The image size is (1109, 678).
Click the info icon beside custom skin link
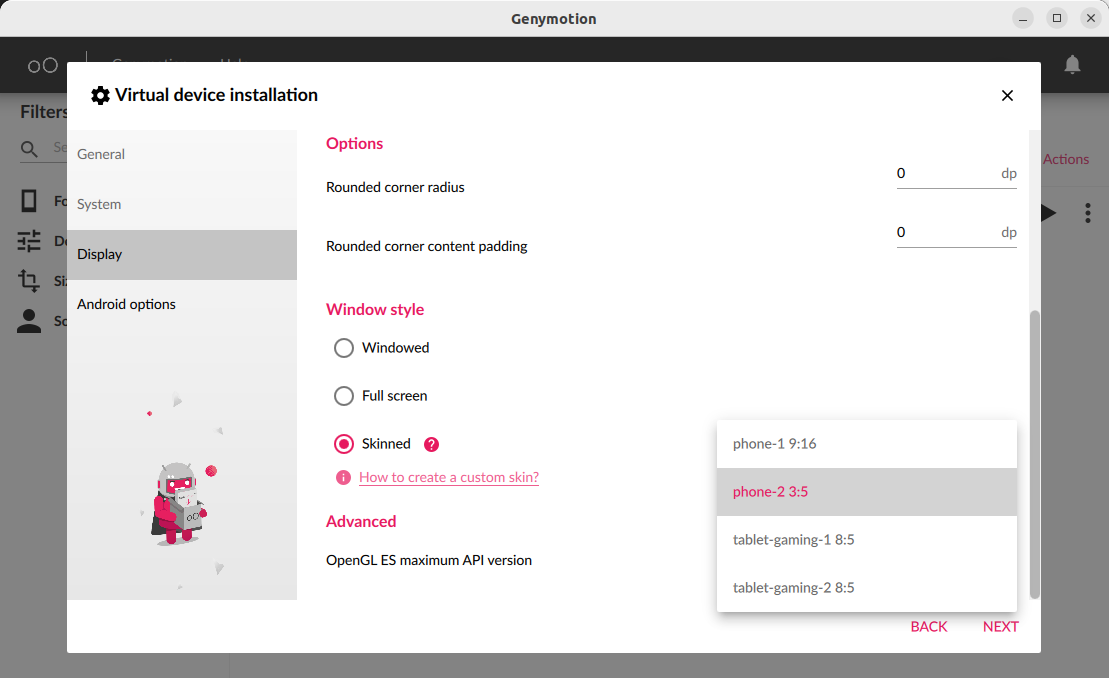[343, 478]
